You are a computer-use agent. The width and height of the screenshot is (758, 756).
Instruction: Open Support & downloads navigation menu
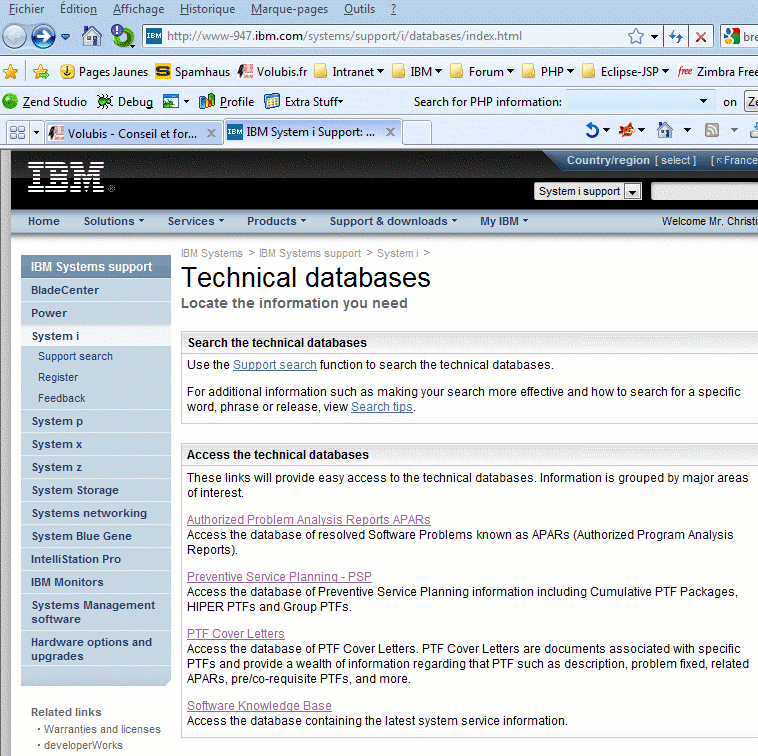click(394, 221)
